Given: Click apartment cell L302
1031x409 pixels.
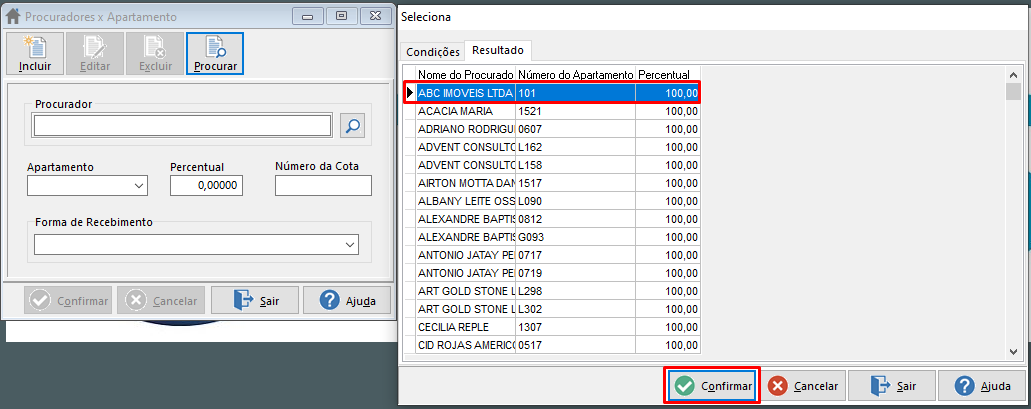Looking at the screenshot, I should pyautogui.click(x=575, y=308).
